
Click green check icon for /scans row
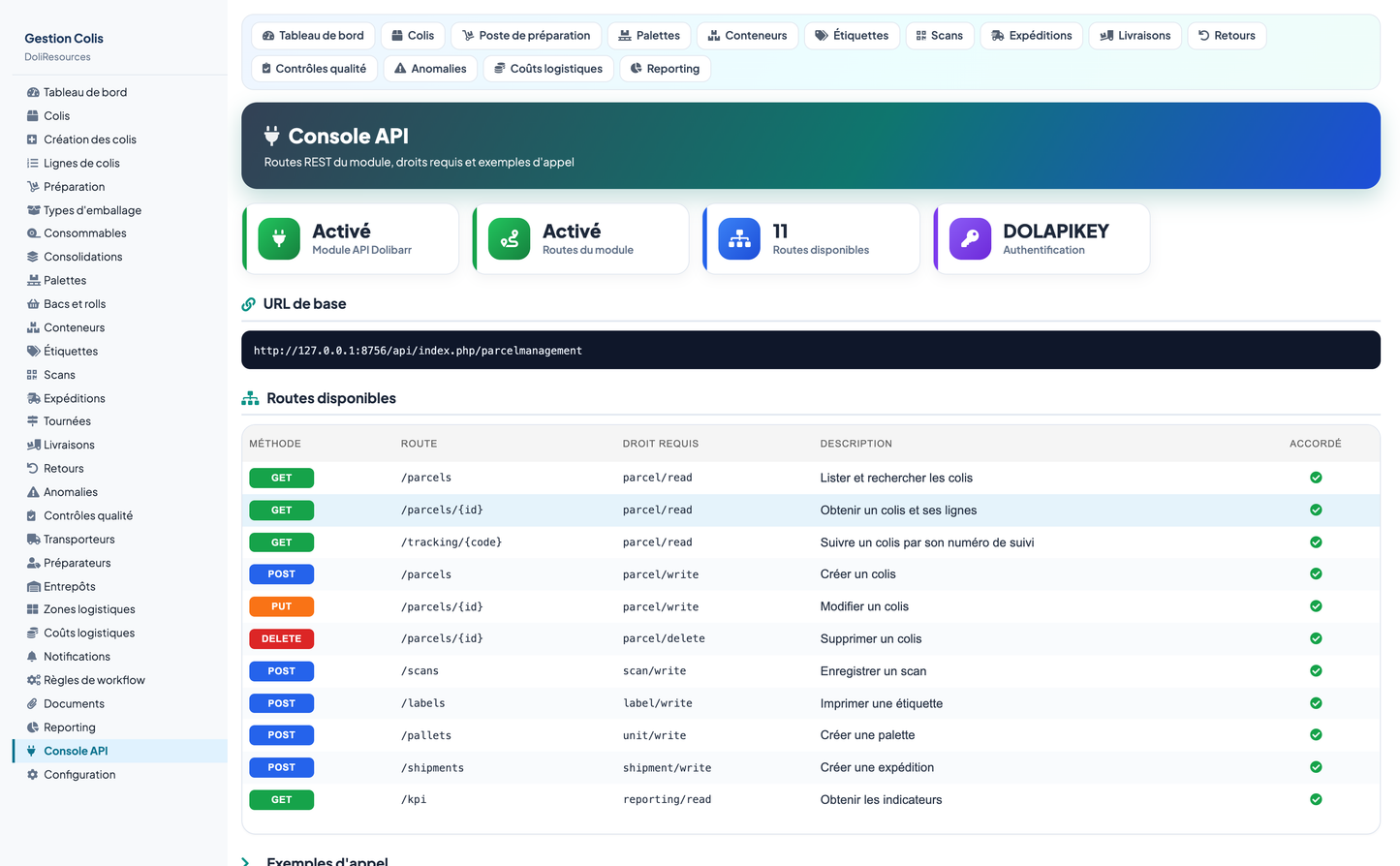[1316, 670]
